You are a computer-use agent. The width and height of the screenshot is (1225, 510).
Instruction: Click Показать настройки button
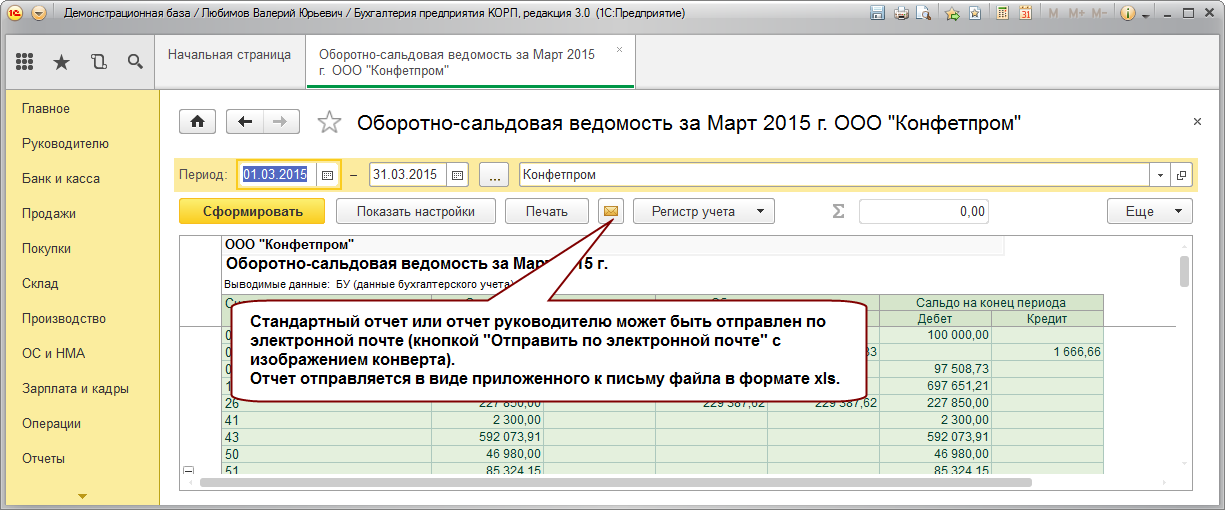[x=415, y=211]
